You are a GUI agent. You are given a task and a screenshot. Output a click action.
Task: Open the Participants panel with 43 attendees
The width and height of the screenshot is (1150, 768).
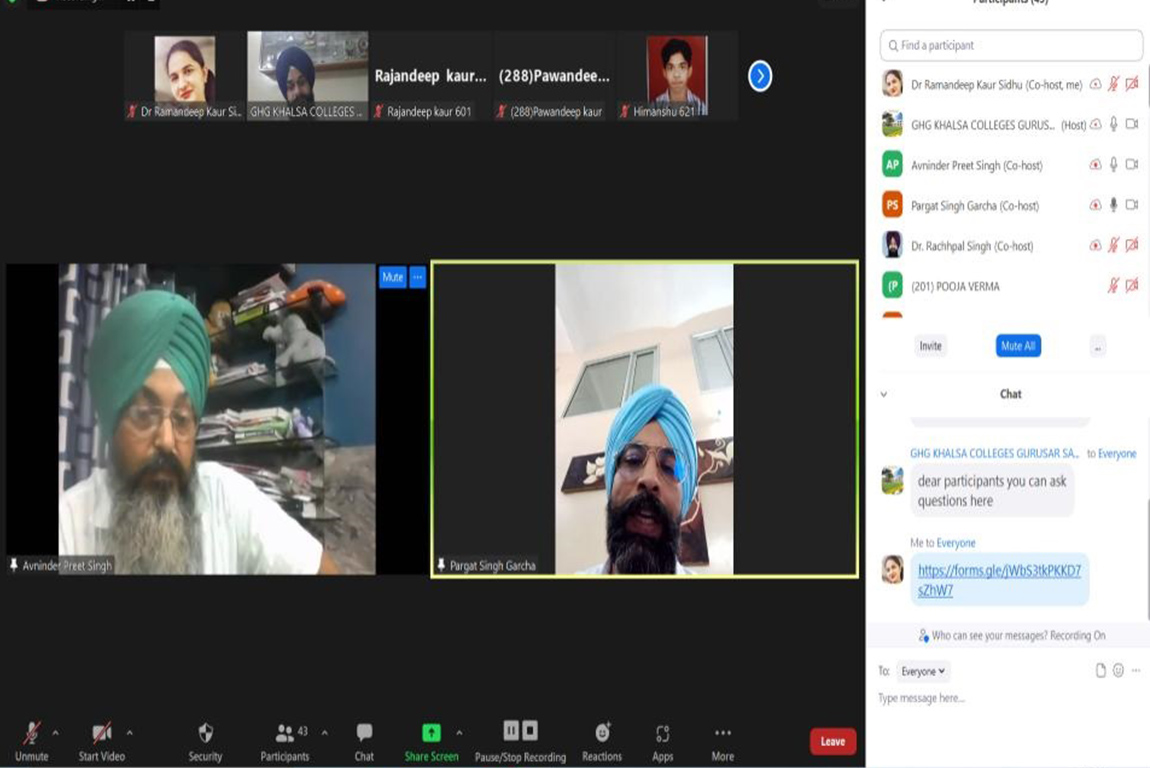click(x=285, y=733)
